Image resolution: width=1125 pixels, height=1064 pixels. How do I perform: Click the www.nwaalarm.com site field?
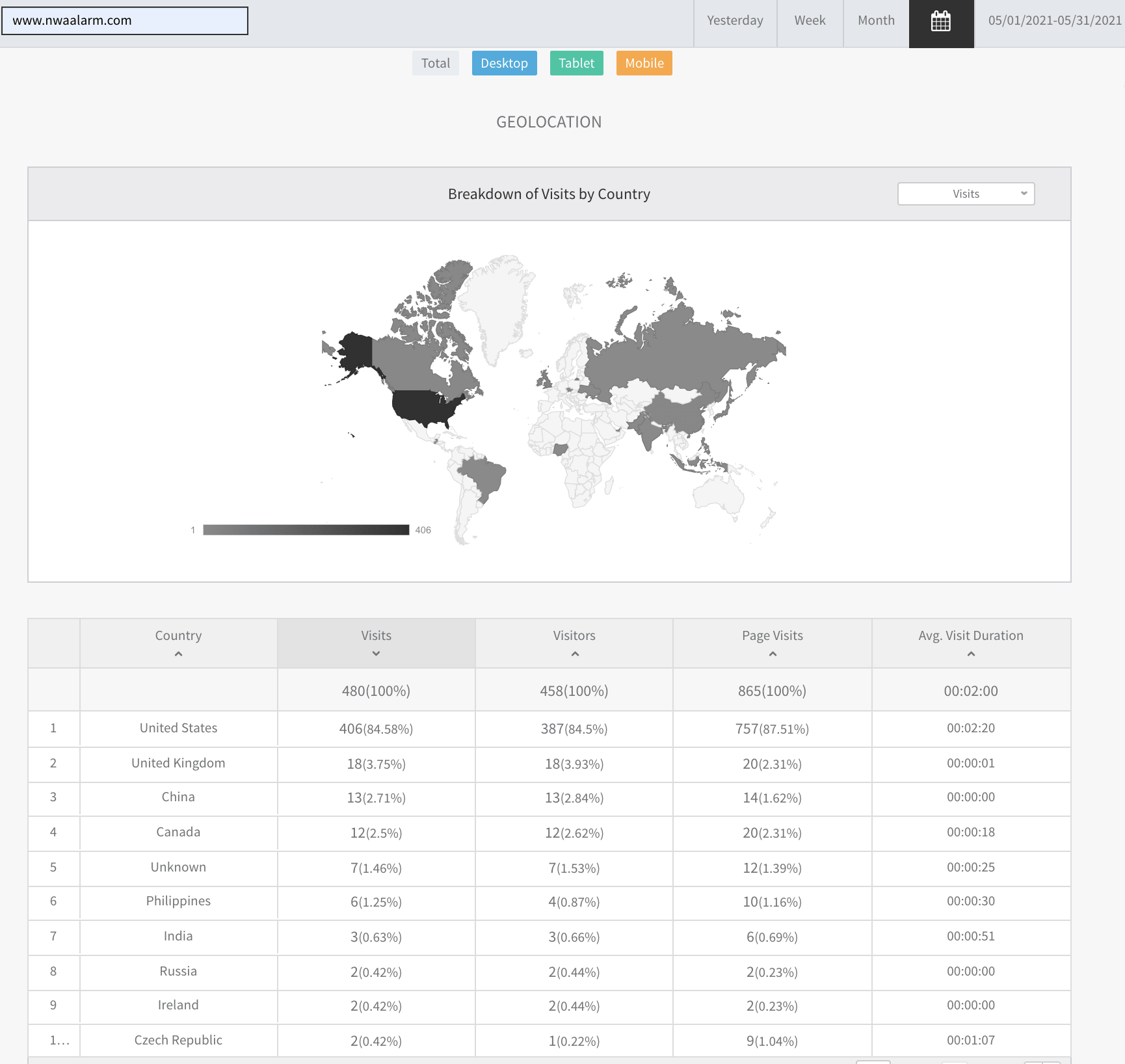click(x=125, y=21)
